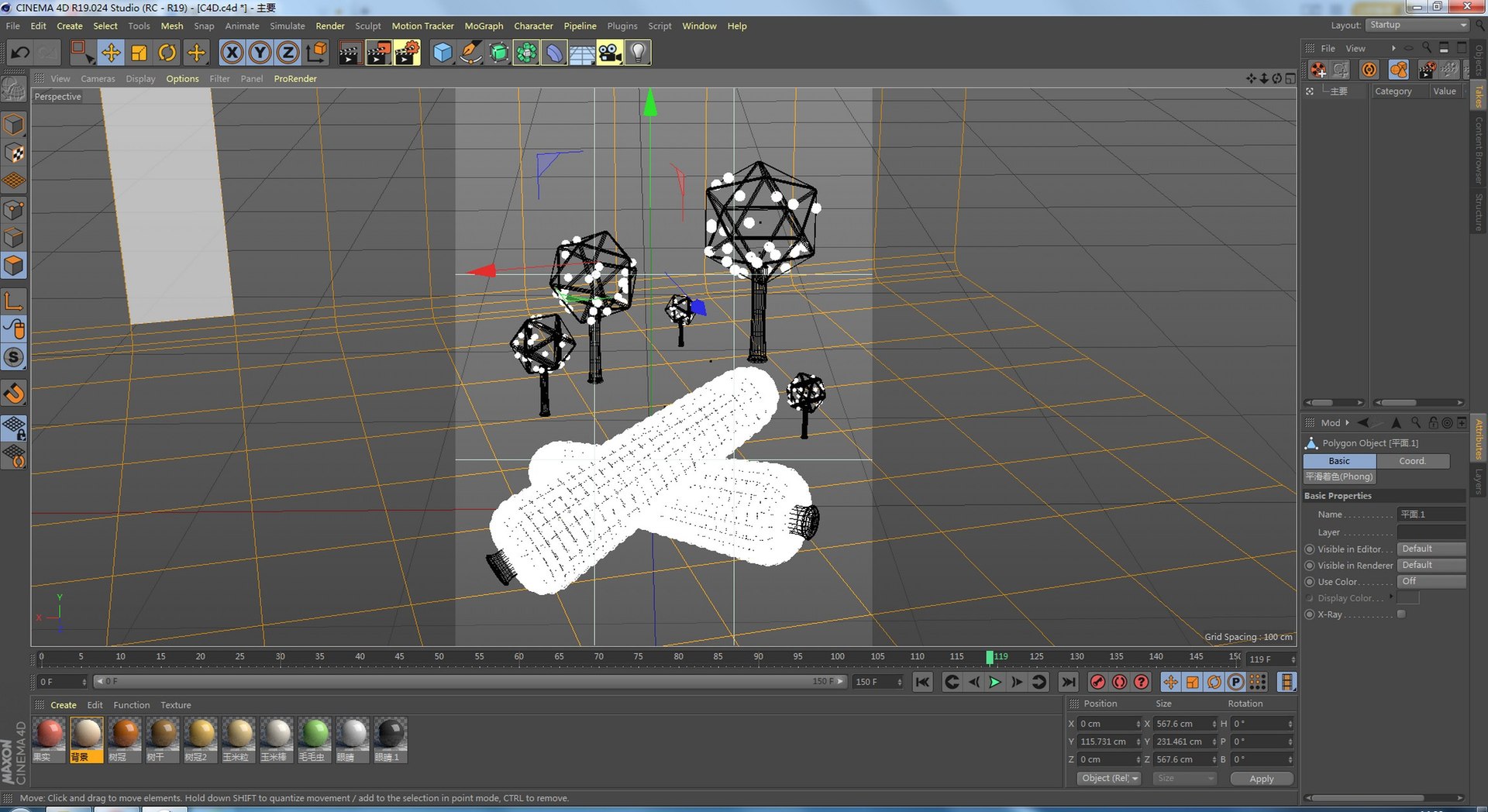Viewport: 1488px width, 812px height.
Task: Enable the X-Ray checkbox
Action: point(1401,614)
